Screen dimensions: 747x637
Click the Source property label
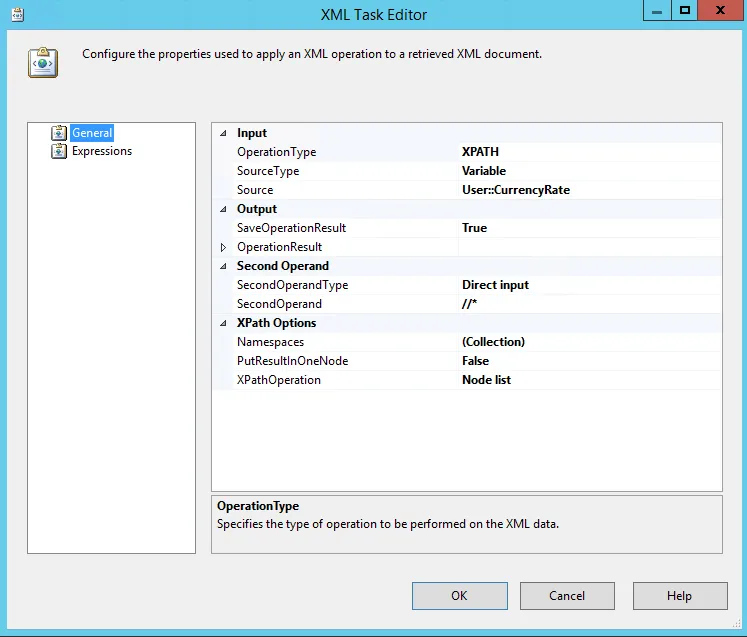tap(255, 190)
